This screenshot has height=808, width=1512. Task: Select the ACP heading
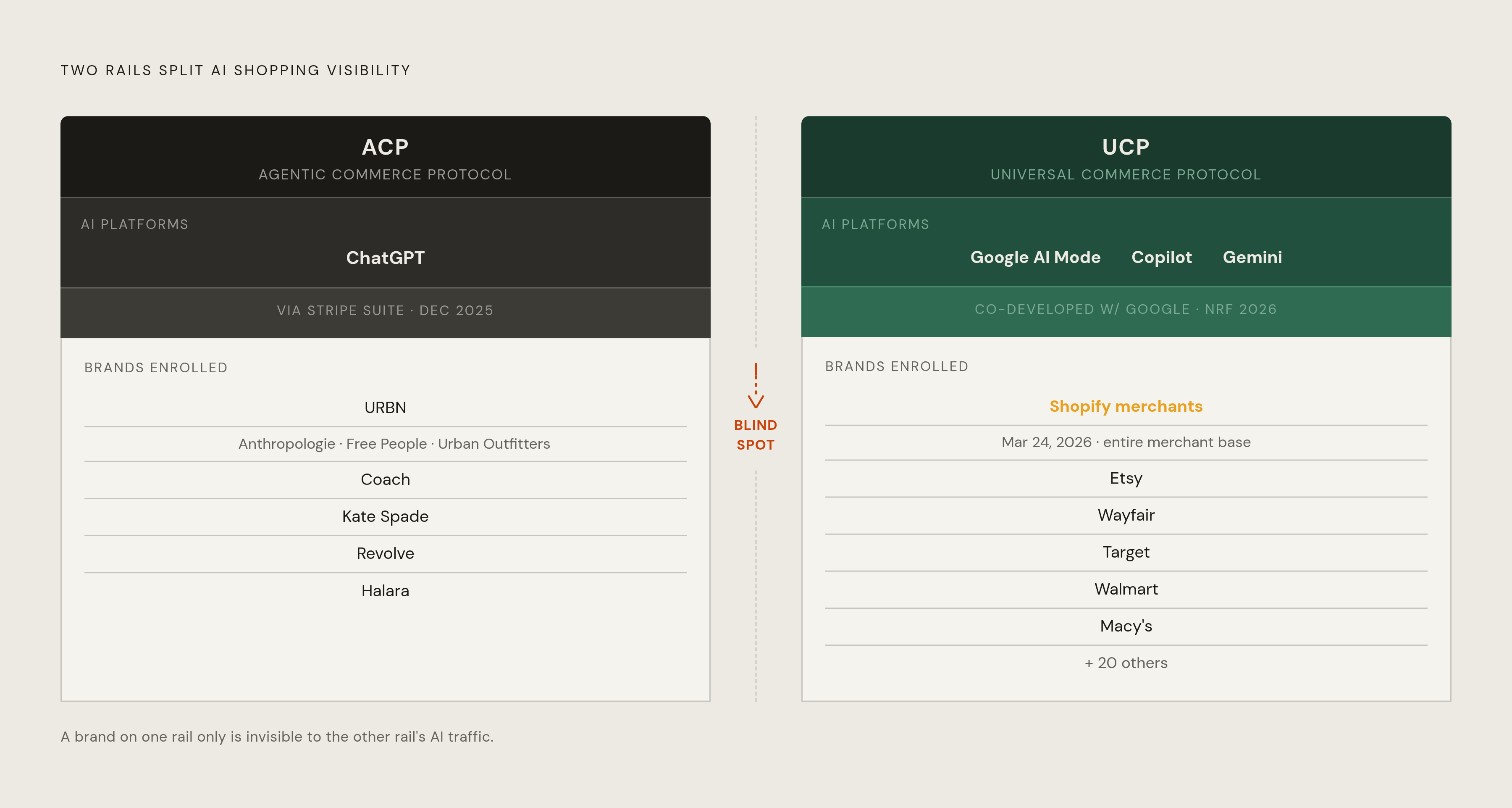(385, 147)
